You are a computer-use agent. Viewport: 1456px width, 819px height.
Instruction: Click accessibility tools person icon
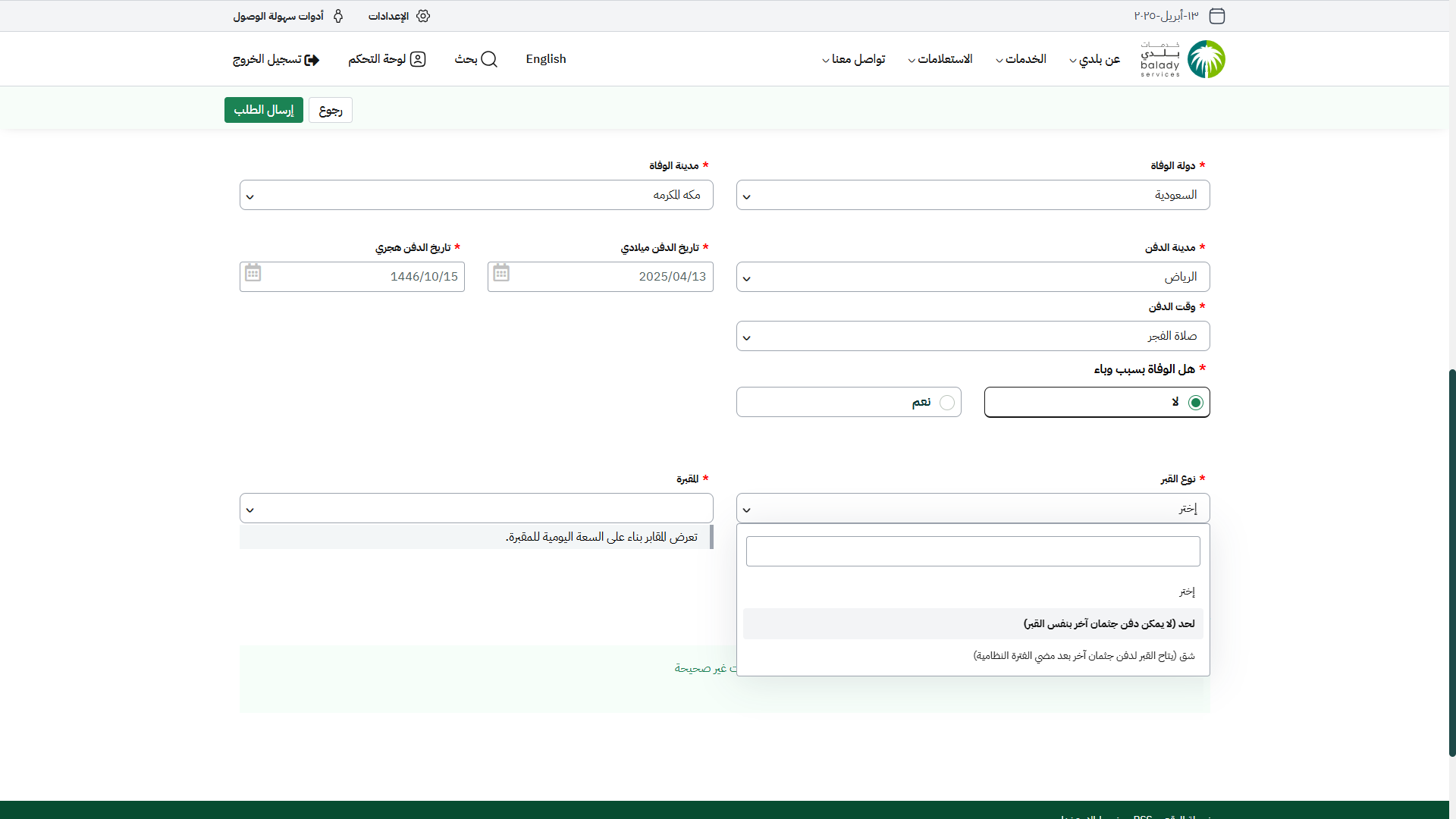[x=338, y=16]
